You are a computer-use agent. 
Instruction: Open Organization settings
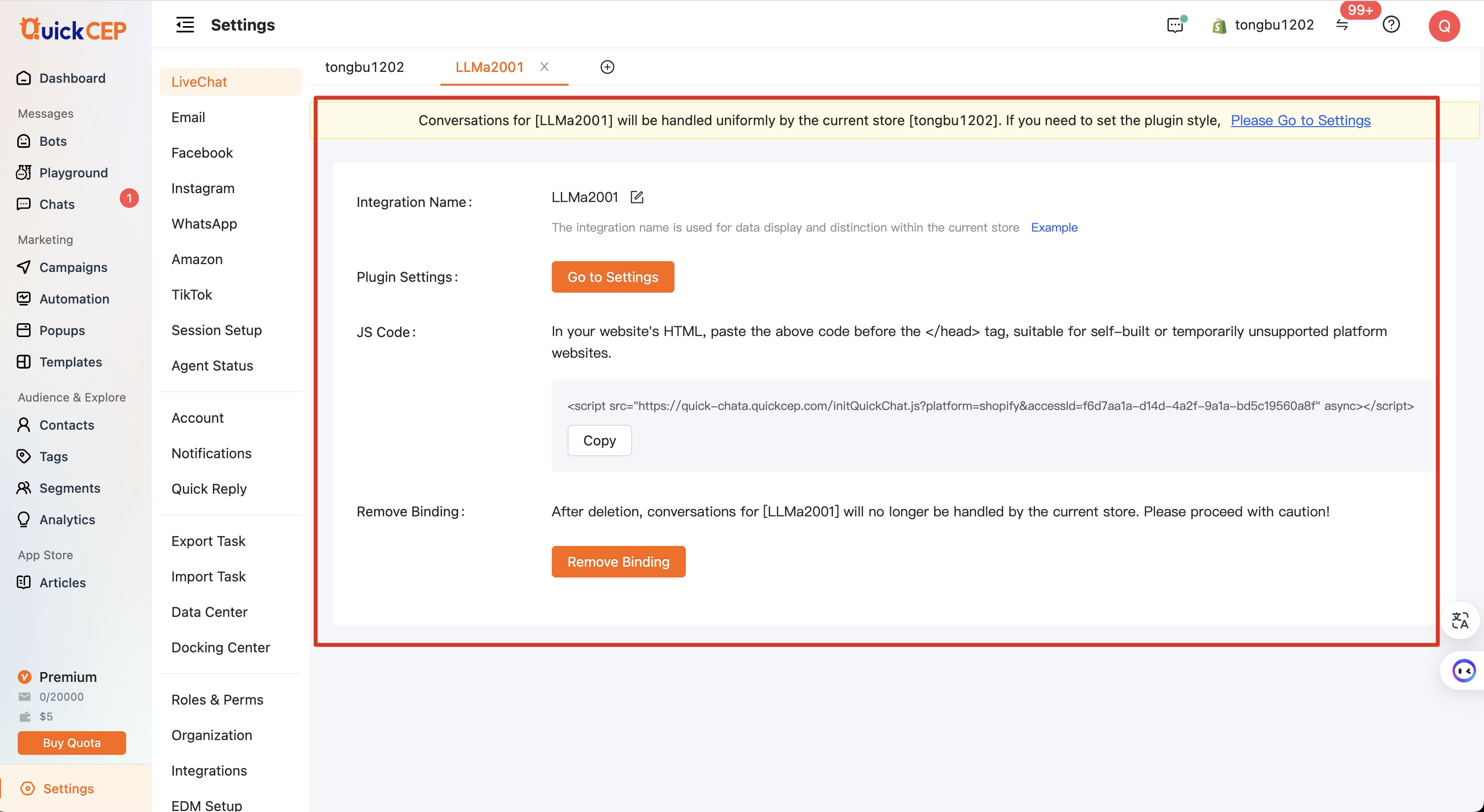[x=211, y=735]
